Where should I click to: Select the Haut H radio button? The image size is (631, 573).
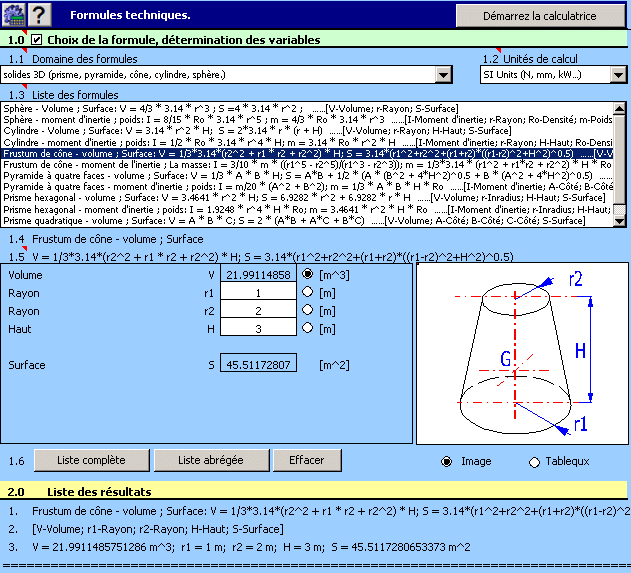[x=307, y=328]
